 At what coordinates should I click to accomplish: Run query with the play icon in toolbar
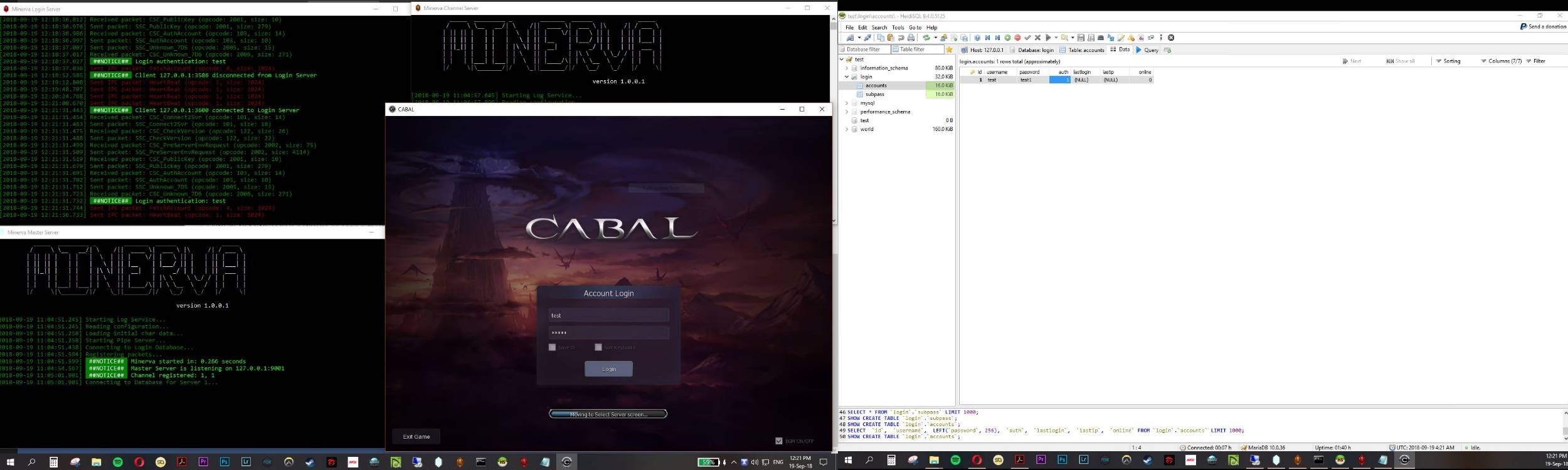click(x=1048, y=38)
